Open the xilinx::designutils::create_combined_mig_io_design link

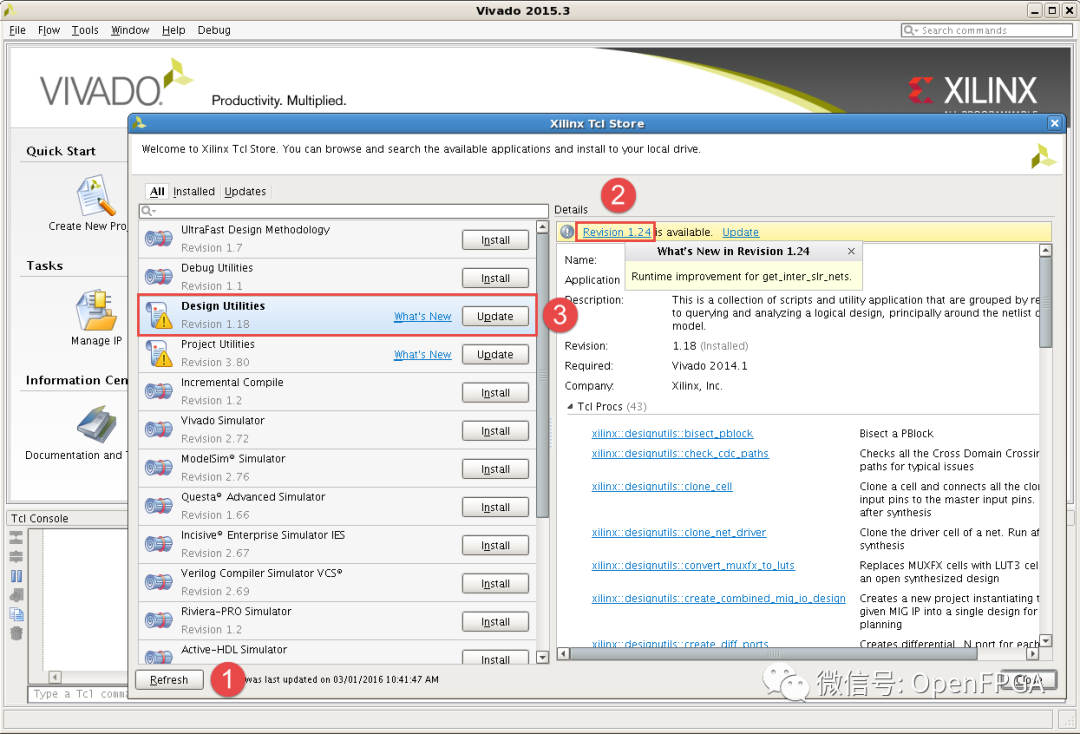coord(718,599)
